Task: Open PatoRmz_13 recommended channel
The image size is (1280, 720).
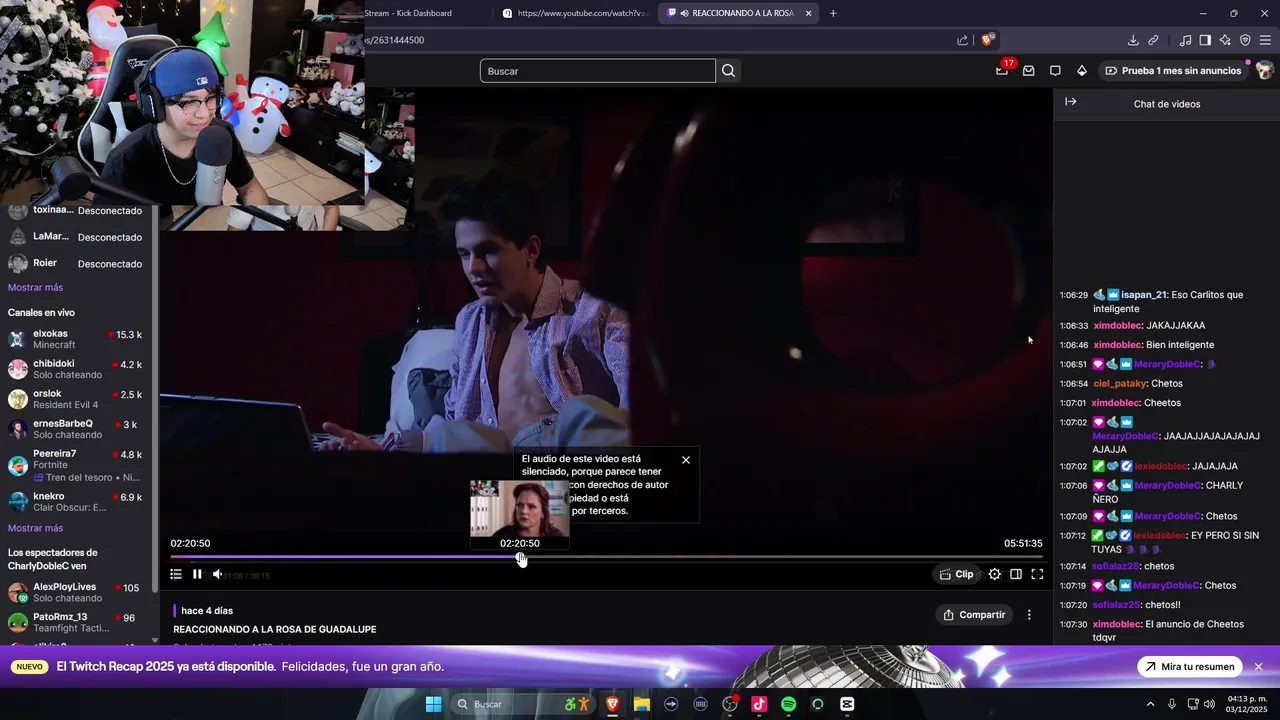Action: (77, 622)
